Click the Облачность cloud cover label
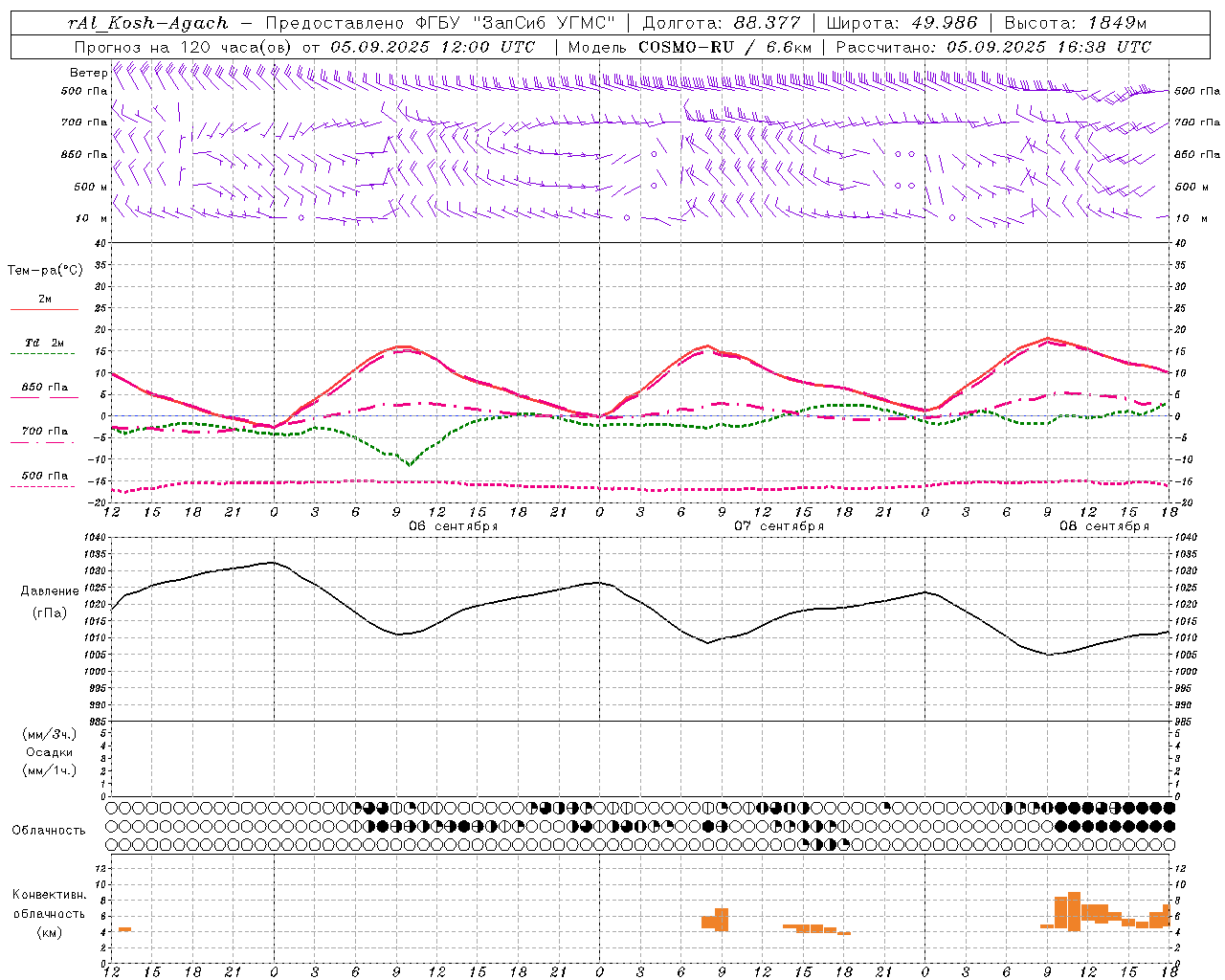The height and width of the screenshot is (980, 1225). point(49,831)
